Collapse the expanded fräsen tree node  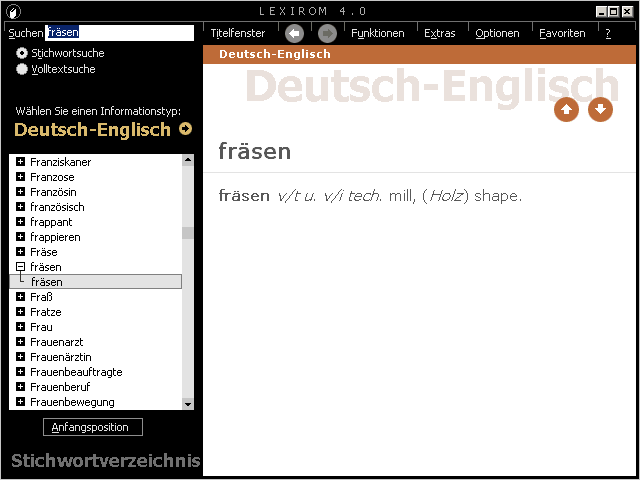pyautogui.click(x=20, y=267)
